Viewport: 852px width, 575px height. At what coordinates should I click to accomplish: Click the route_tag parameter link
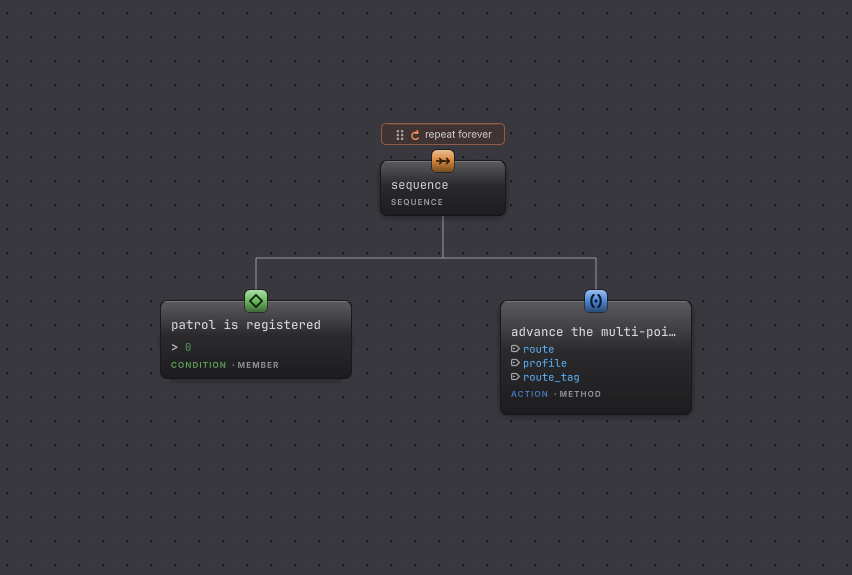tap(551, 377)
